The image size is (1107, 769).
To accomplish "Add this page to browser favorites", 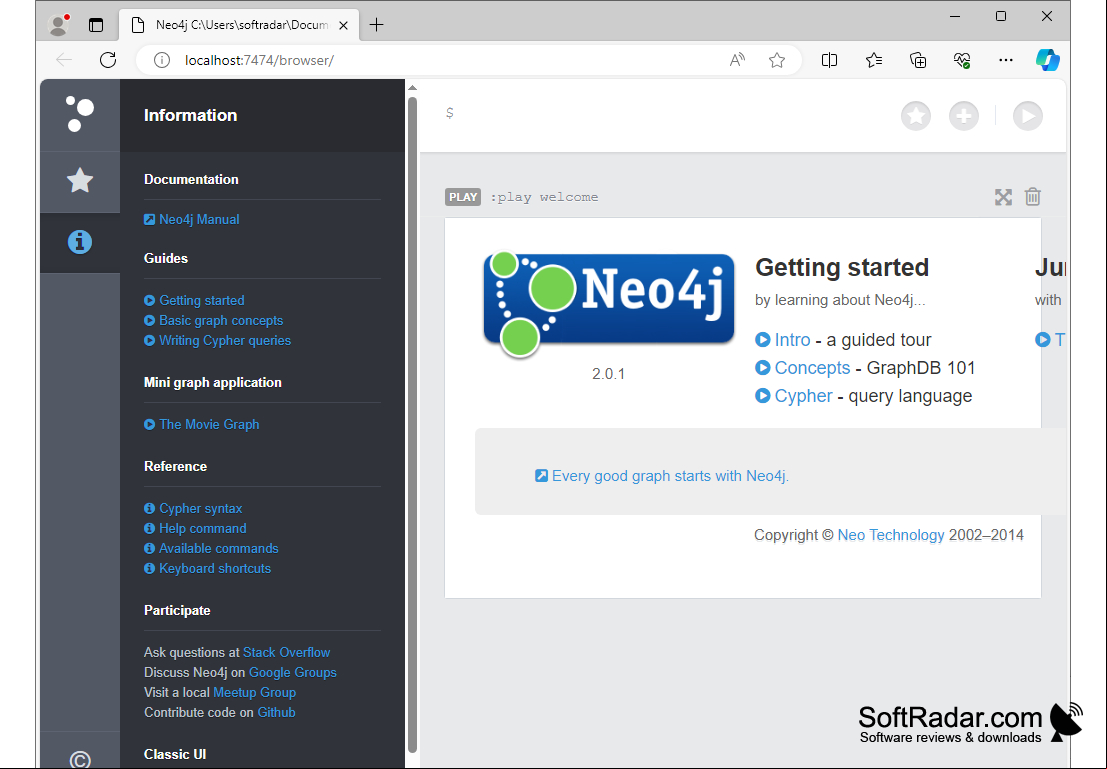I will [x=777, y=60].
